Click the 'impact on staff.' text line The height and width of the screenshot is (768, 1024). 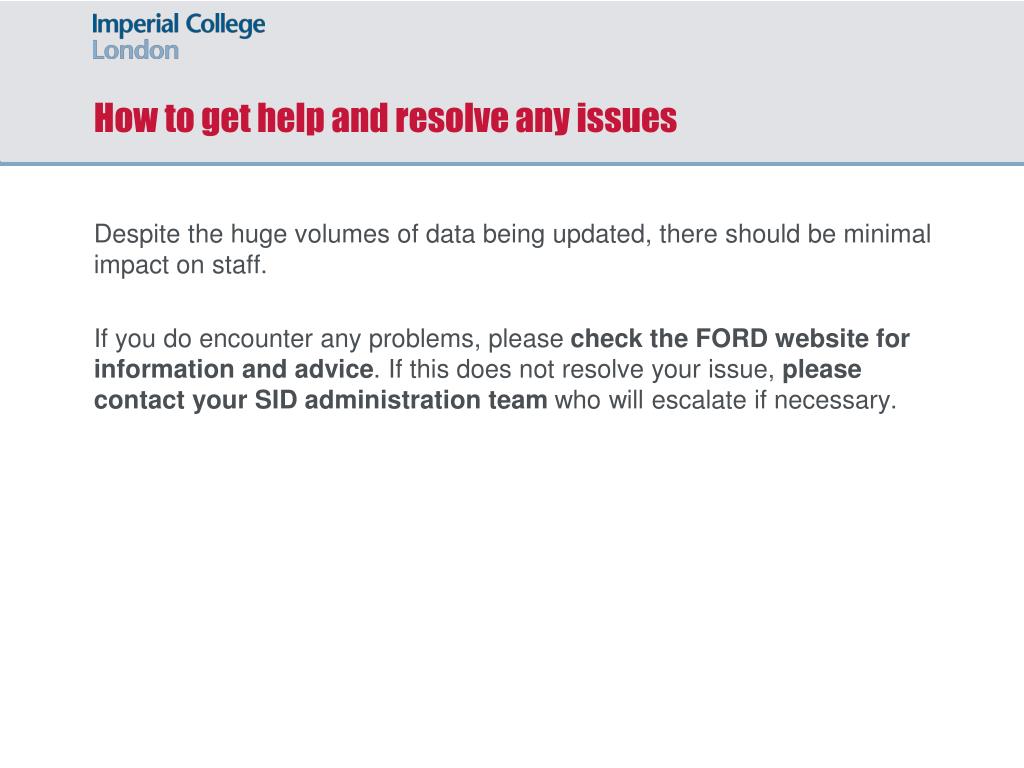(x=180, y=265)
